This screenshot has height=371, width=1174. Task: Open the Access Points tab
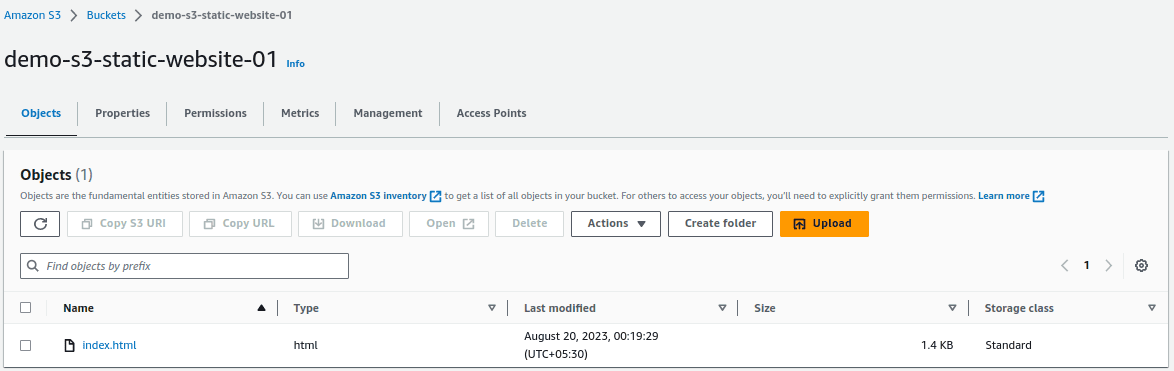pyautogui.click(x=491, y=113)
